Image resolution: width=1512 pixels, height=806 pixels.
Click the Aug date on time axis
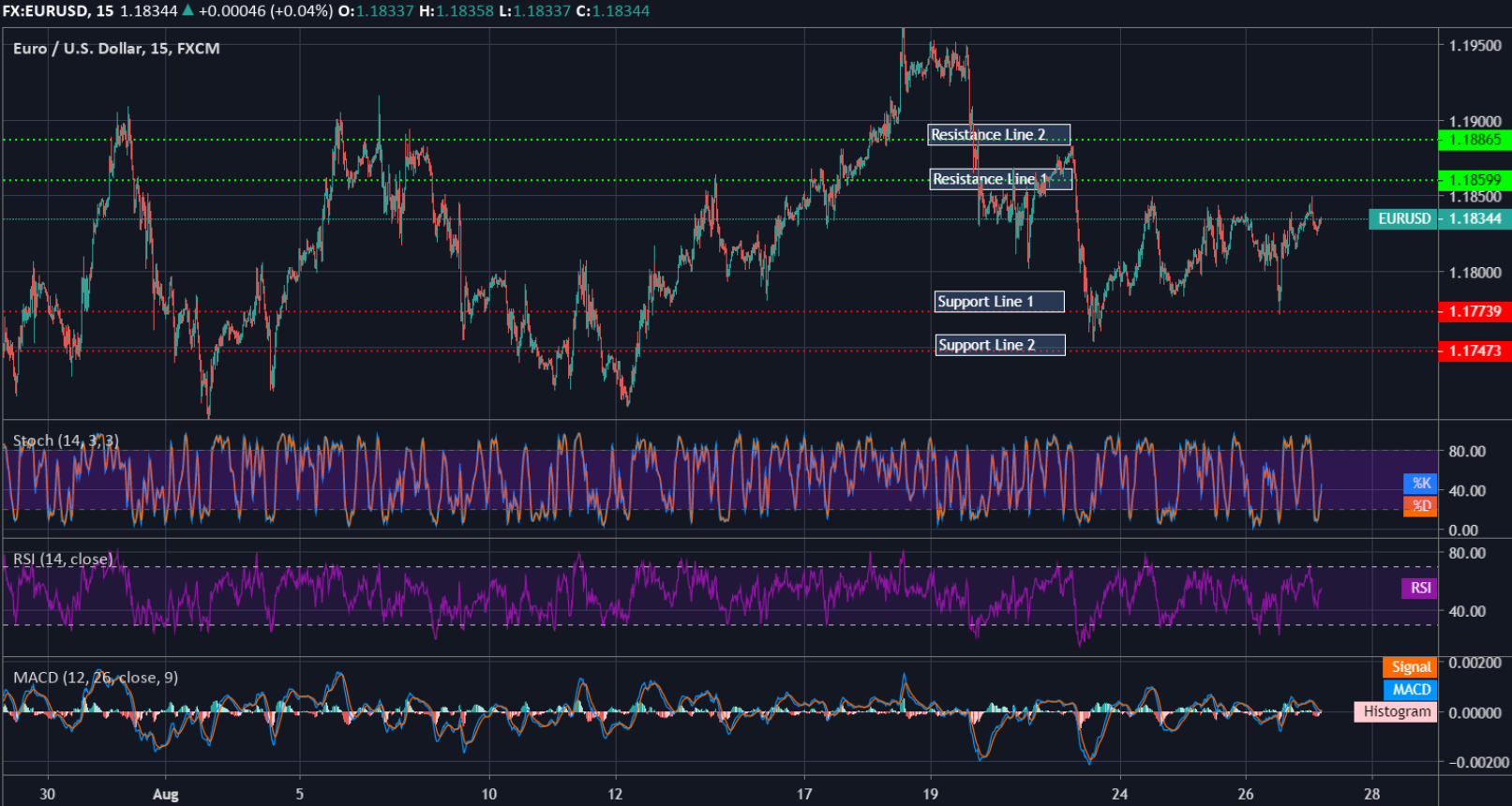tap(165, 795)
